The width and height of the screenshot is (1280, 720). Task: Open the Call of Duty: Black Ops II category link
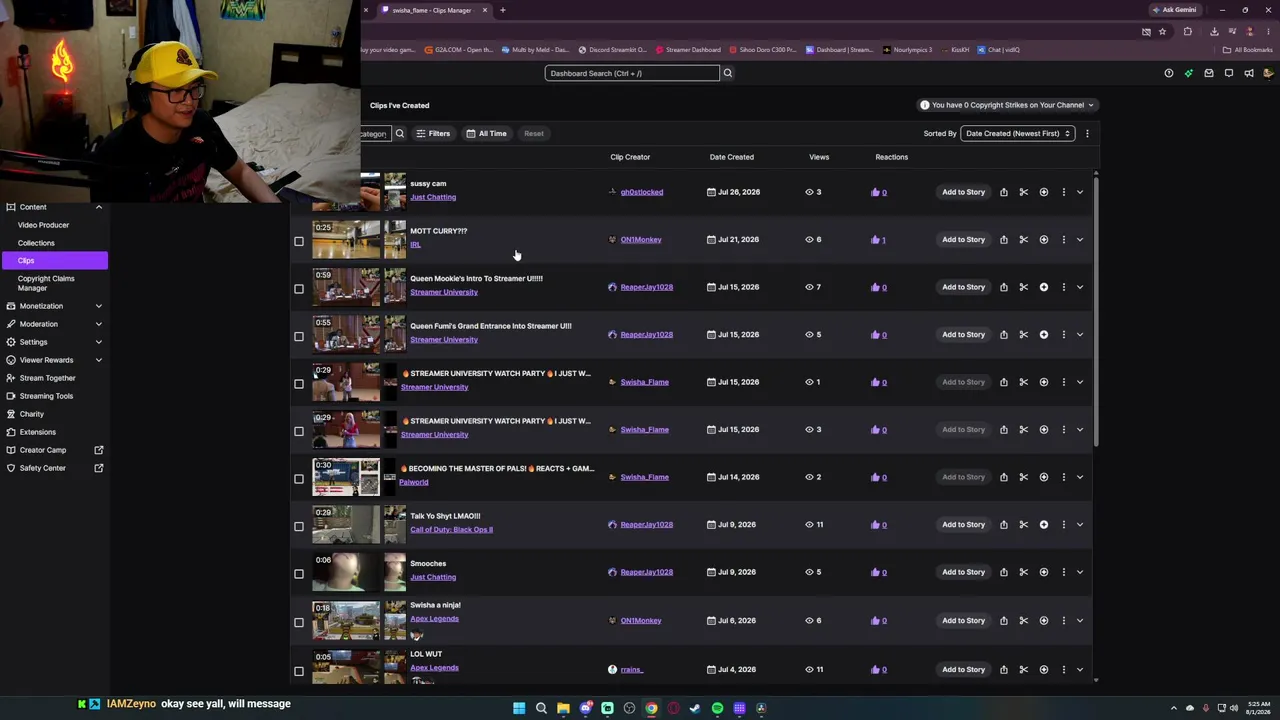(x=451, y=530)
